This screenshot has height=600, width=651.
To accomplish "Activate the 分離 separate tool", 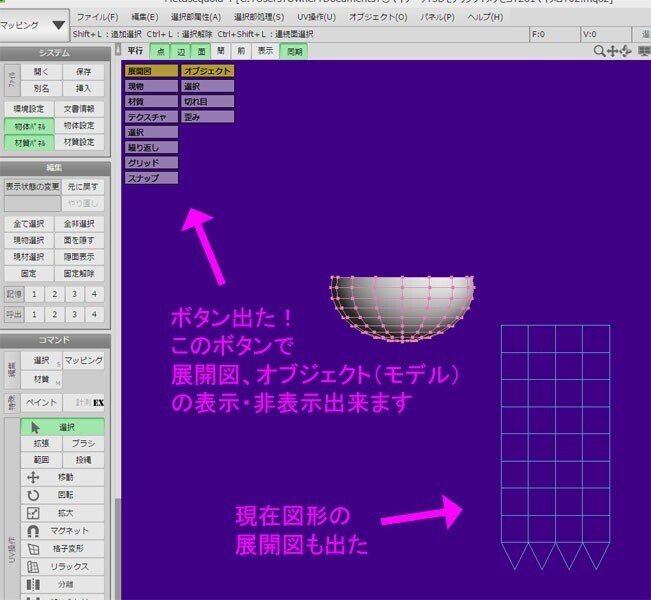I will pos(62,584).
